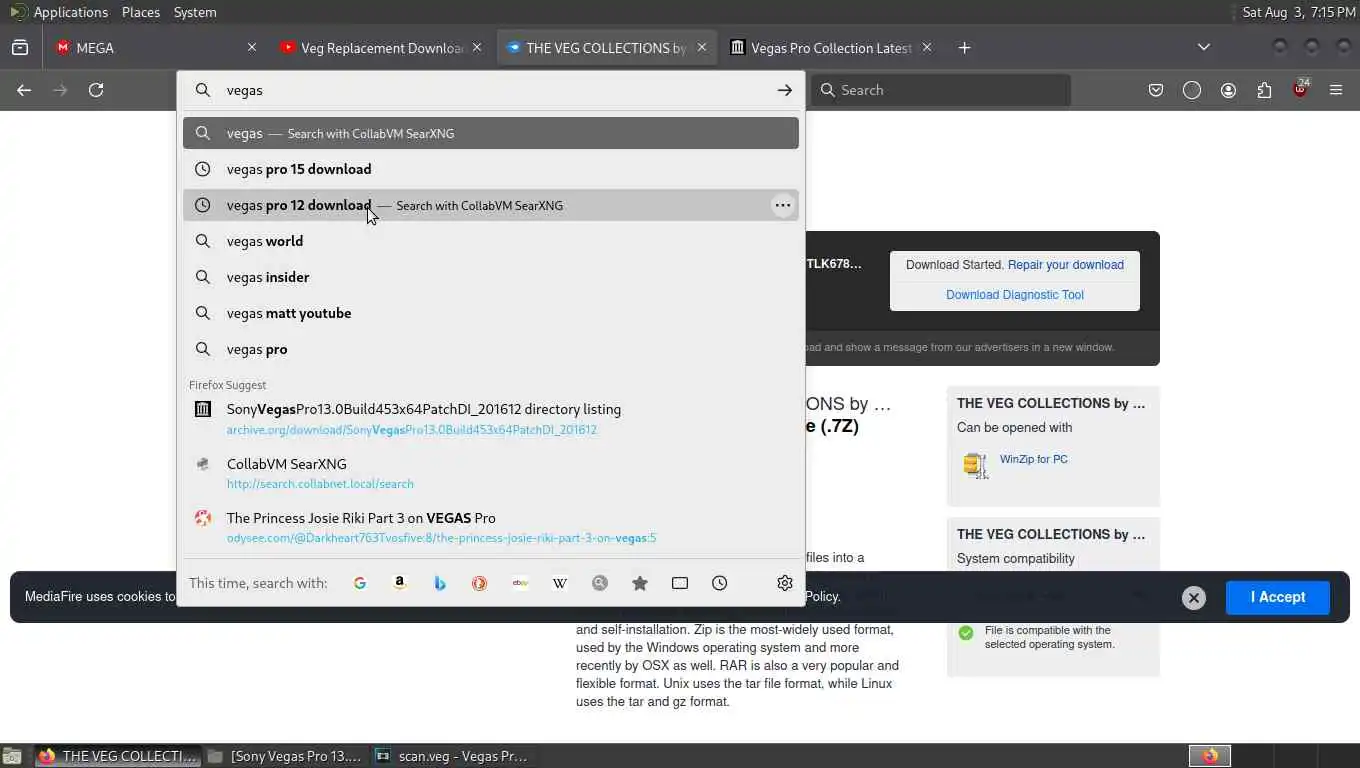1360x768 pixels.
Task: Switch to Veg Replacement Download tab
Action: click(382, 47)
